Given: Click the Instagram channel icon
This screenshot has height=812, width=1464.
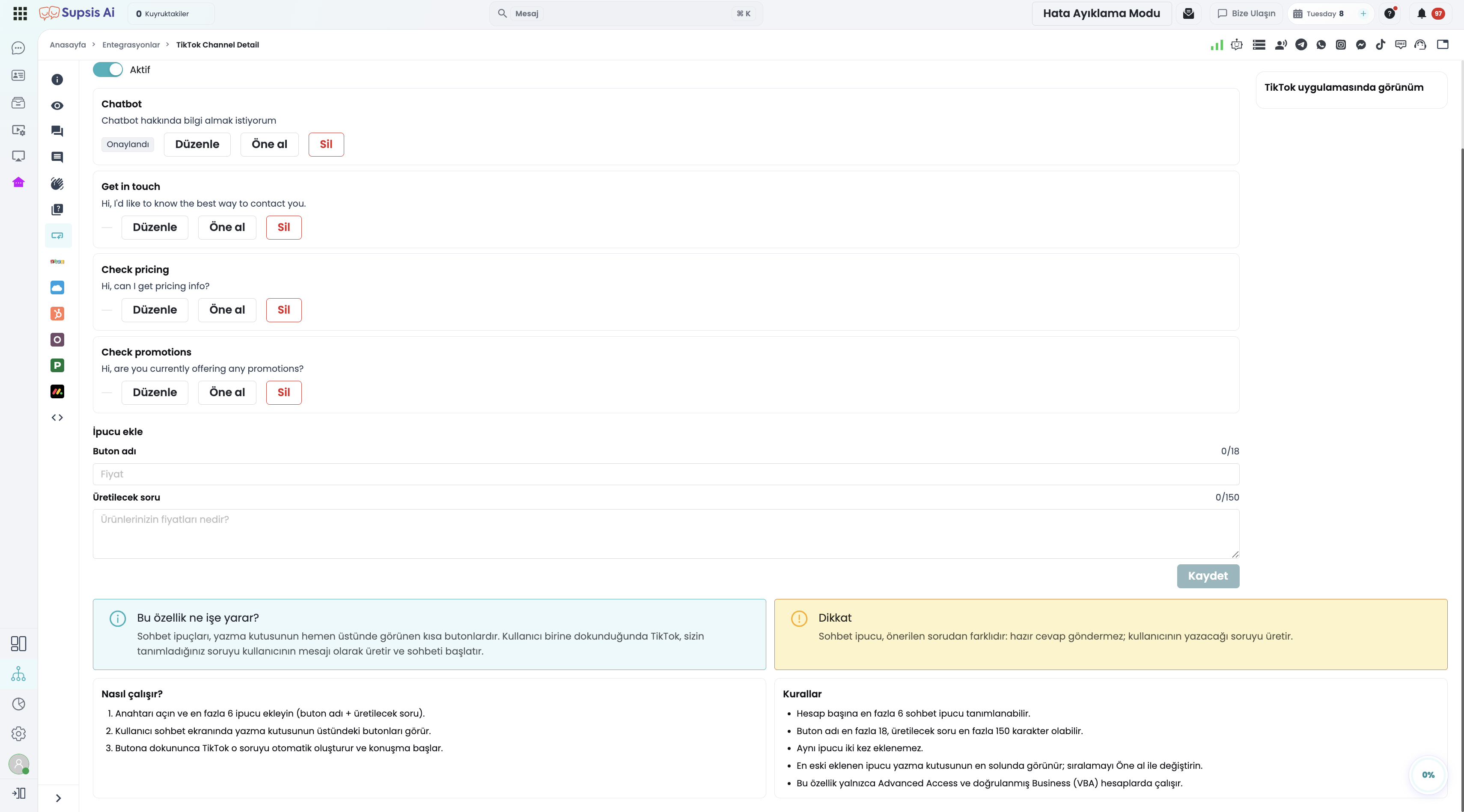Looking at the screenshot, I should [1341, 45].
